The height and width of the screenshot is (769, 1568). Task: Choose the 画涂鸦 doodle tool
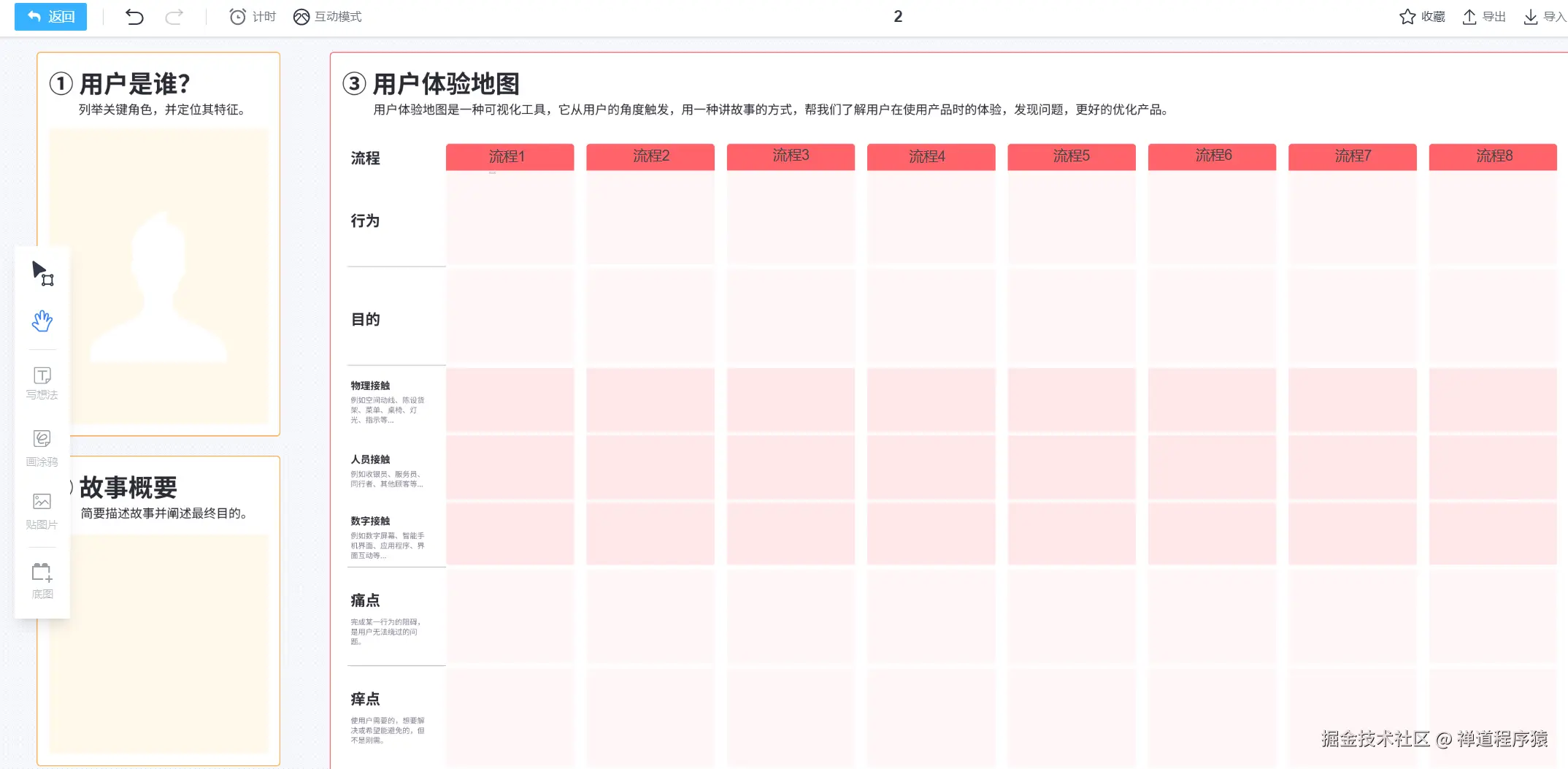[x=42, y=448]
